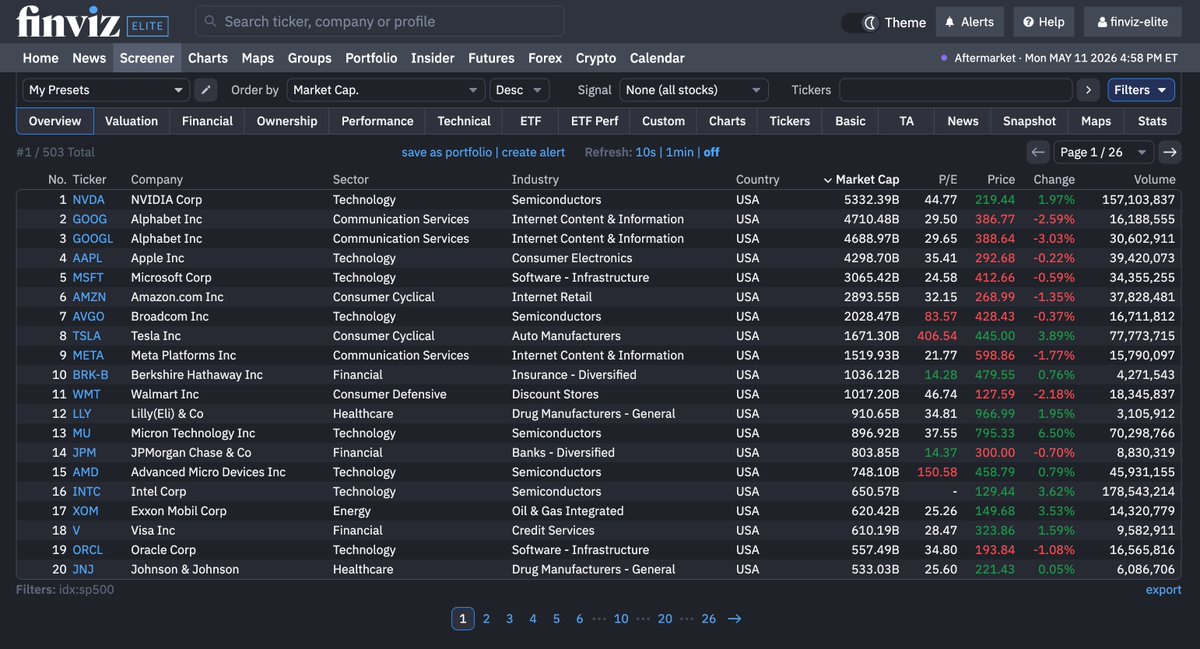Click save as portfolio link
Screen dimensions: 1200x649
[447, 152]
